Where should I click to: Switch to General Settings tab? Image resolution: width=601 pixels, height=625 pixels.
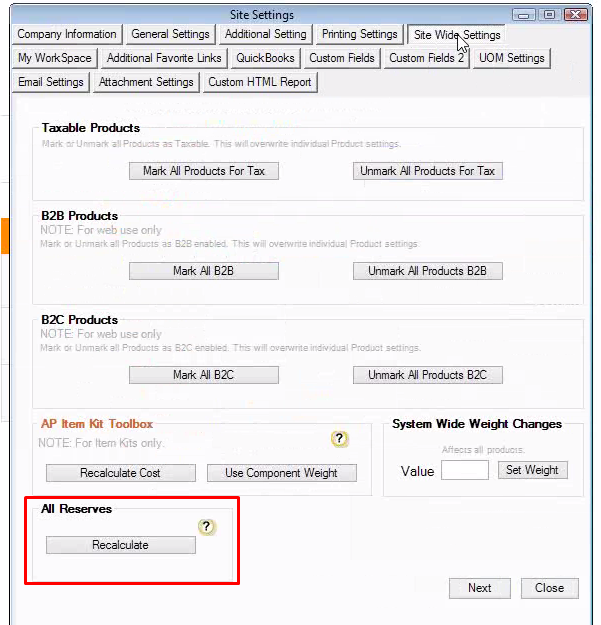[170, 34]
